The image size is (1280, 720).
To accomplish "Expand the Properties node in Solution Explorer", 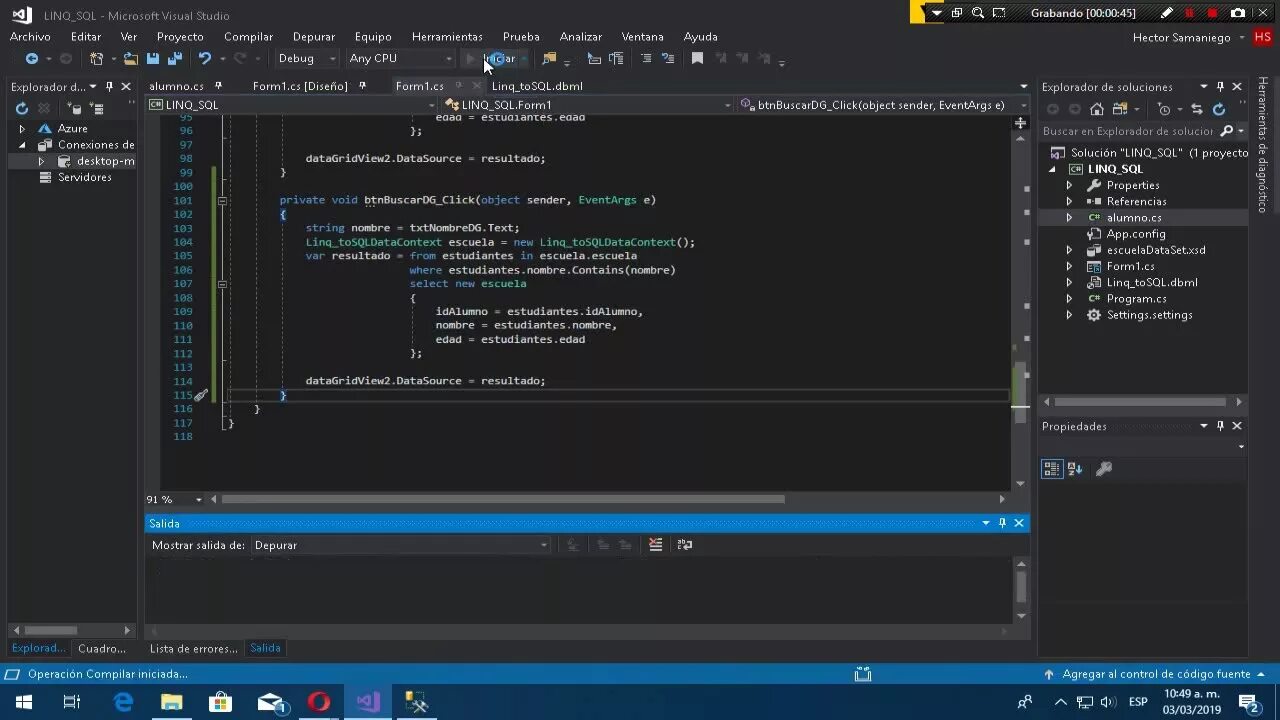I will tap(1069, 186).
